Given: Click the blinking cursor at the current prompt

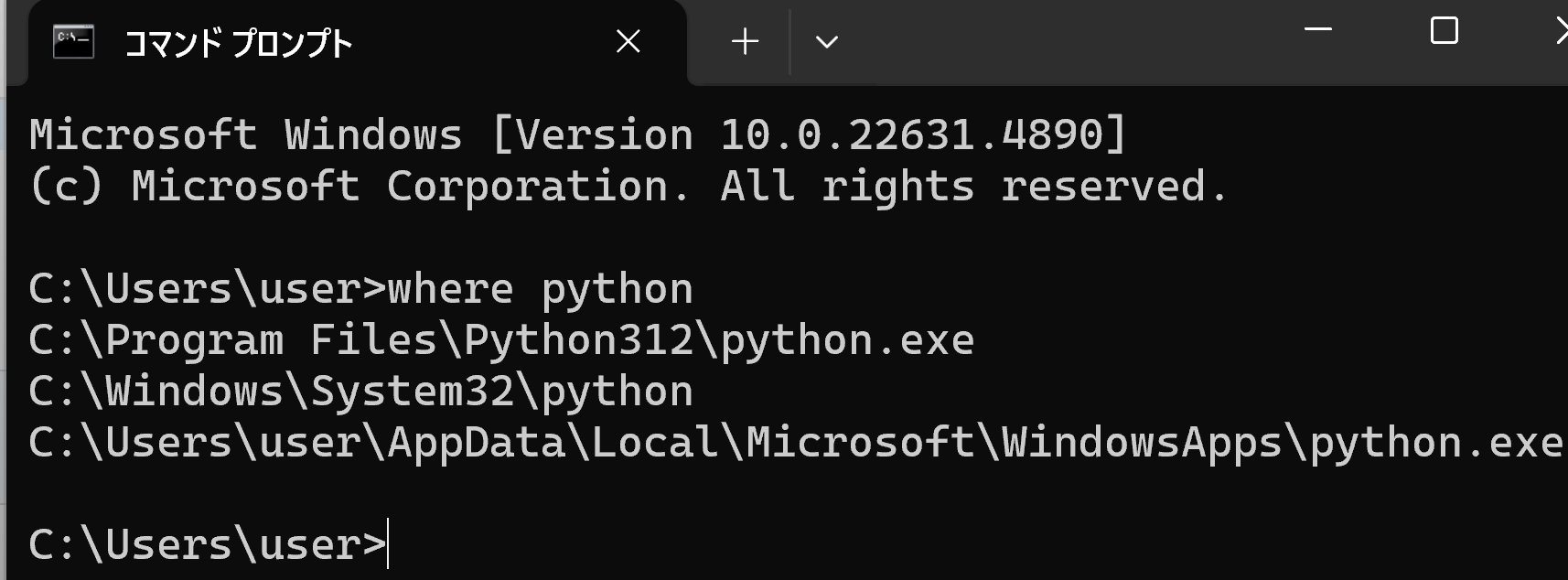Looking at the screenshot, I should (x=389, y=544).
